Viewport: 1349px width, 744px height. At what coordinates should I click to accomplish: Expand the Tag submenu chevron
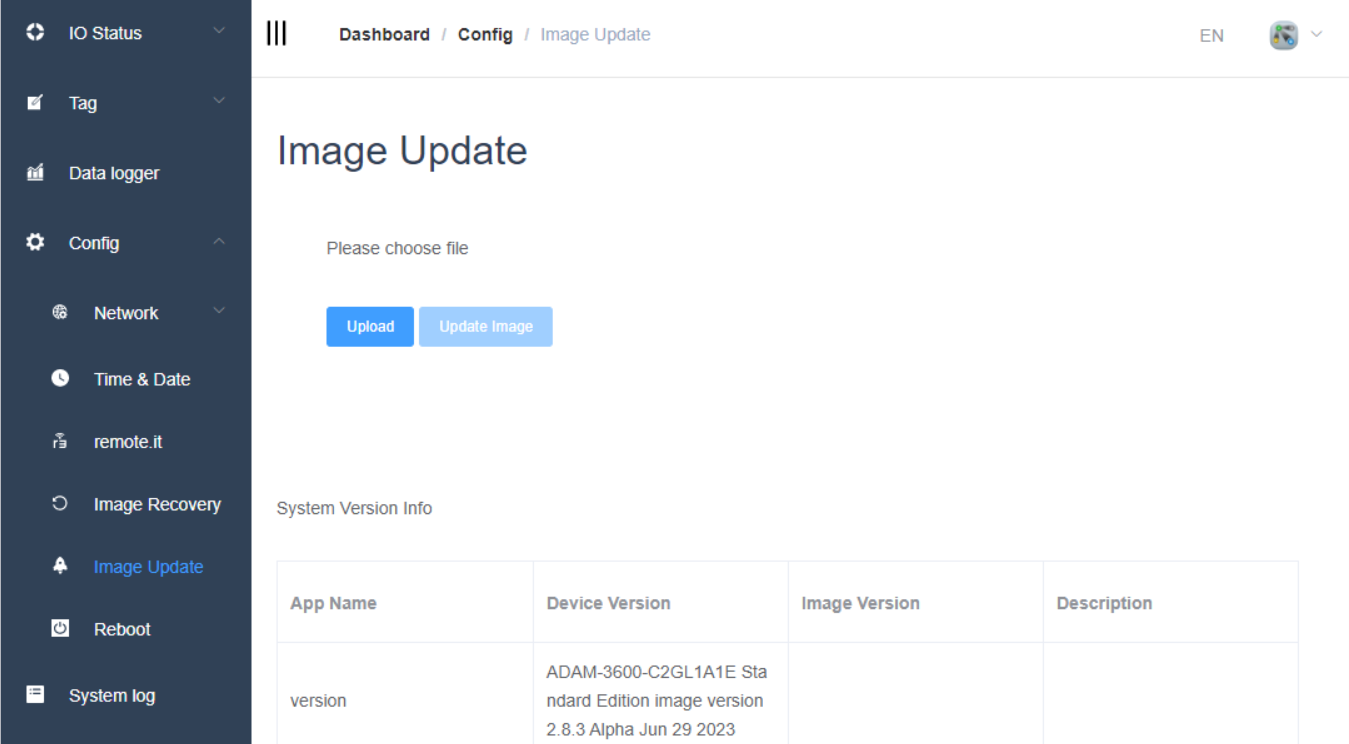[219, 102]
